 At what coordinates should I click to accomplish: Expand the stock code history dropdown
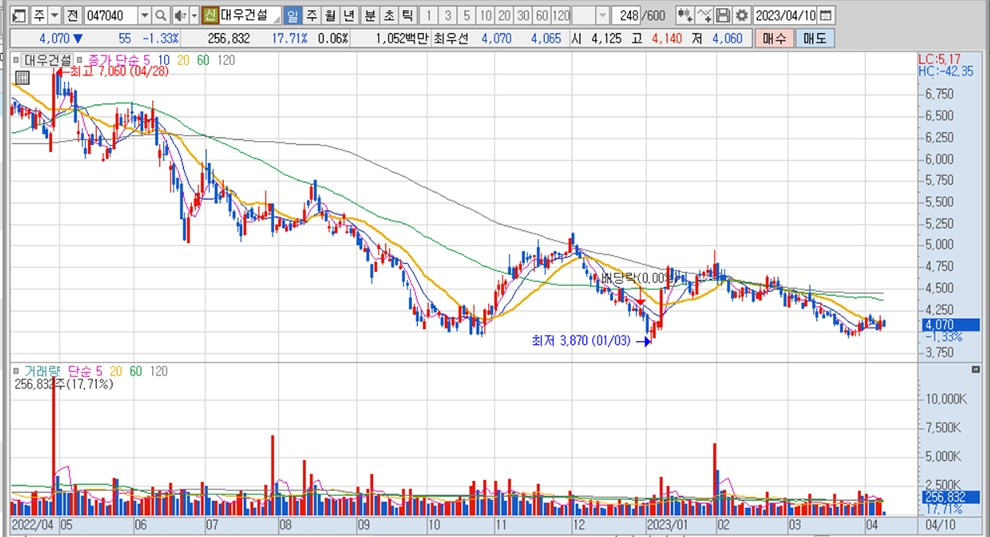pos(145,15)
